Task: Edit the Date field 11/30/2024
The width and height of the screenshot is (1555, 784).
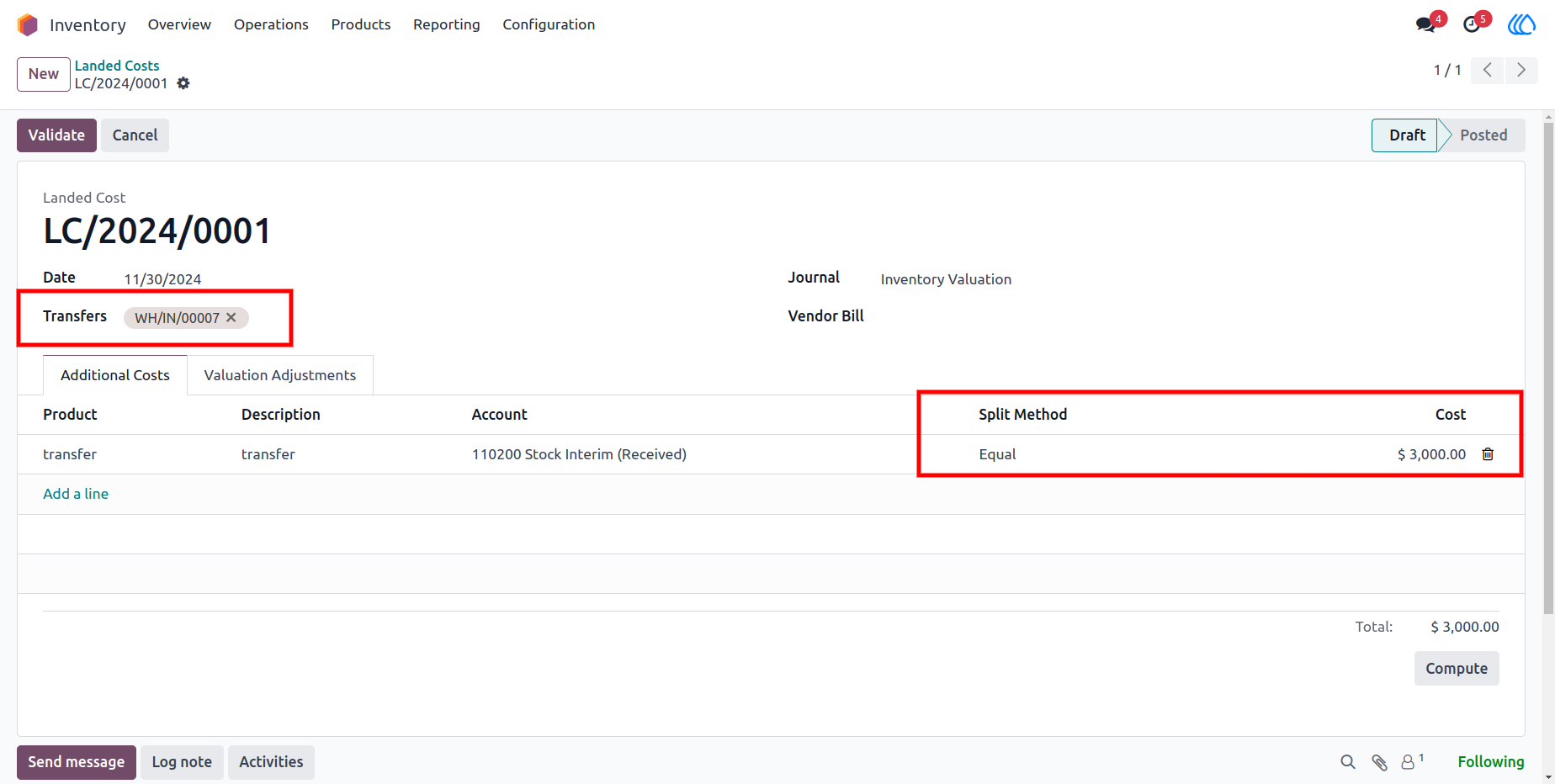Action: [x=162, y=279]
